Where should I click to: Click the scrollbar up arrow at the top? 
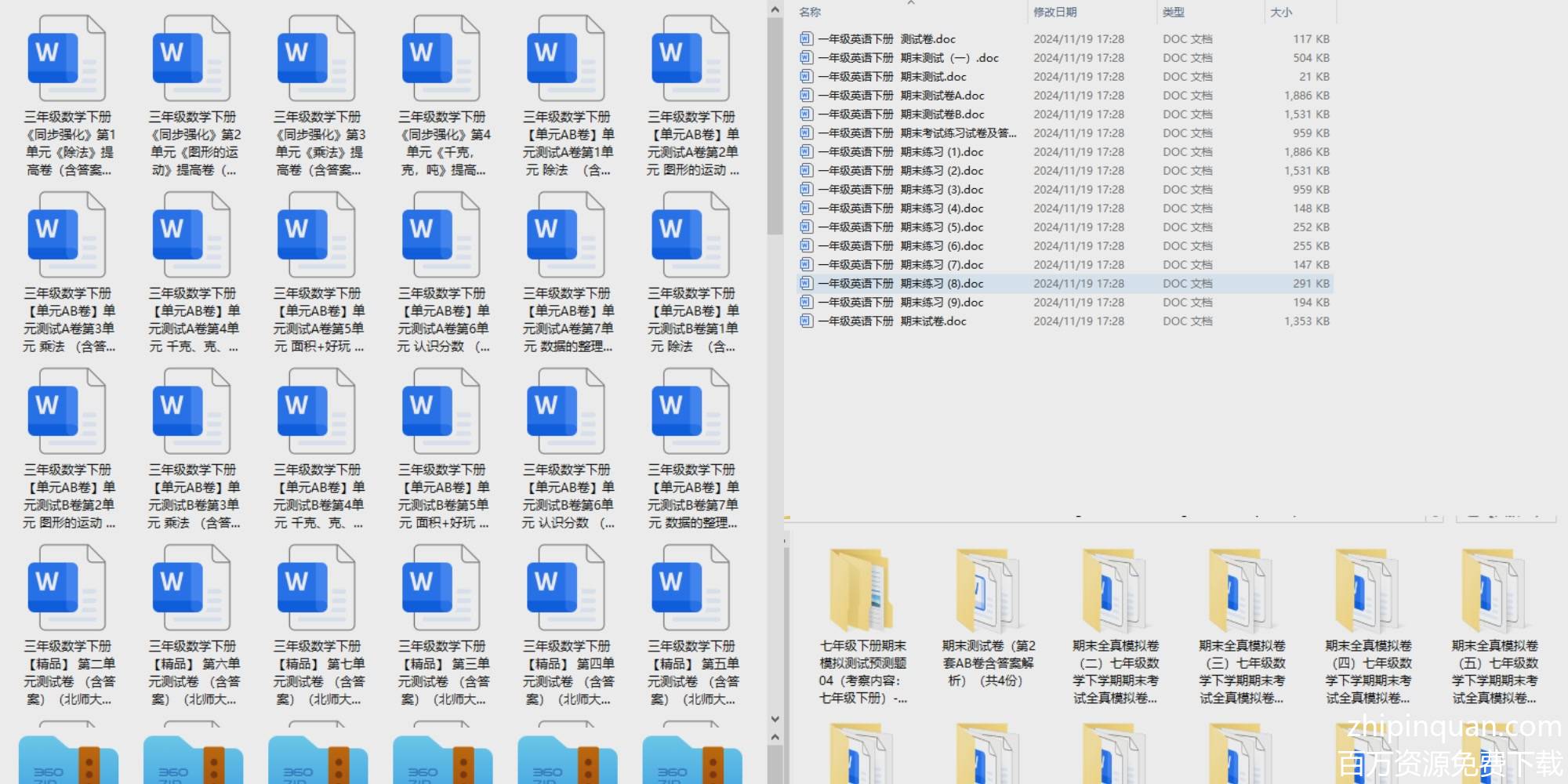pos(775,9)
